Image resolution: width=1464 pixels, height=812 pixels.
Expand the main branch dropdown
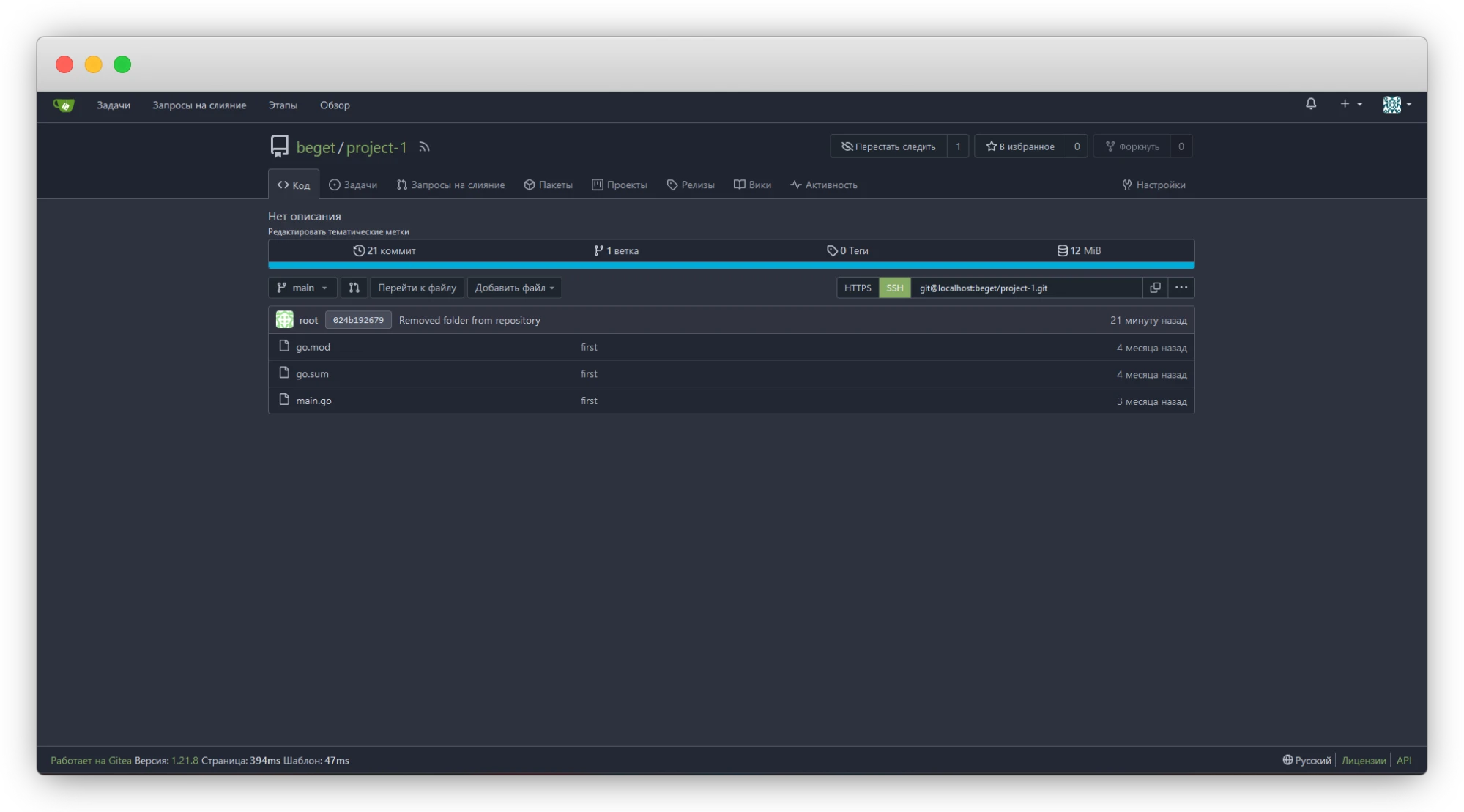tap(302, 288)
